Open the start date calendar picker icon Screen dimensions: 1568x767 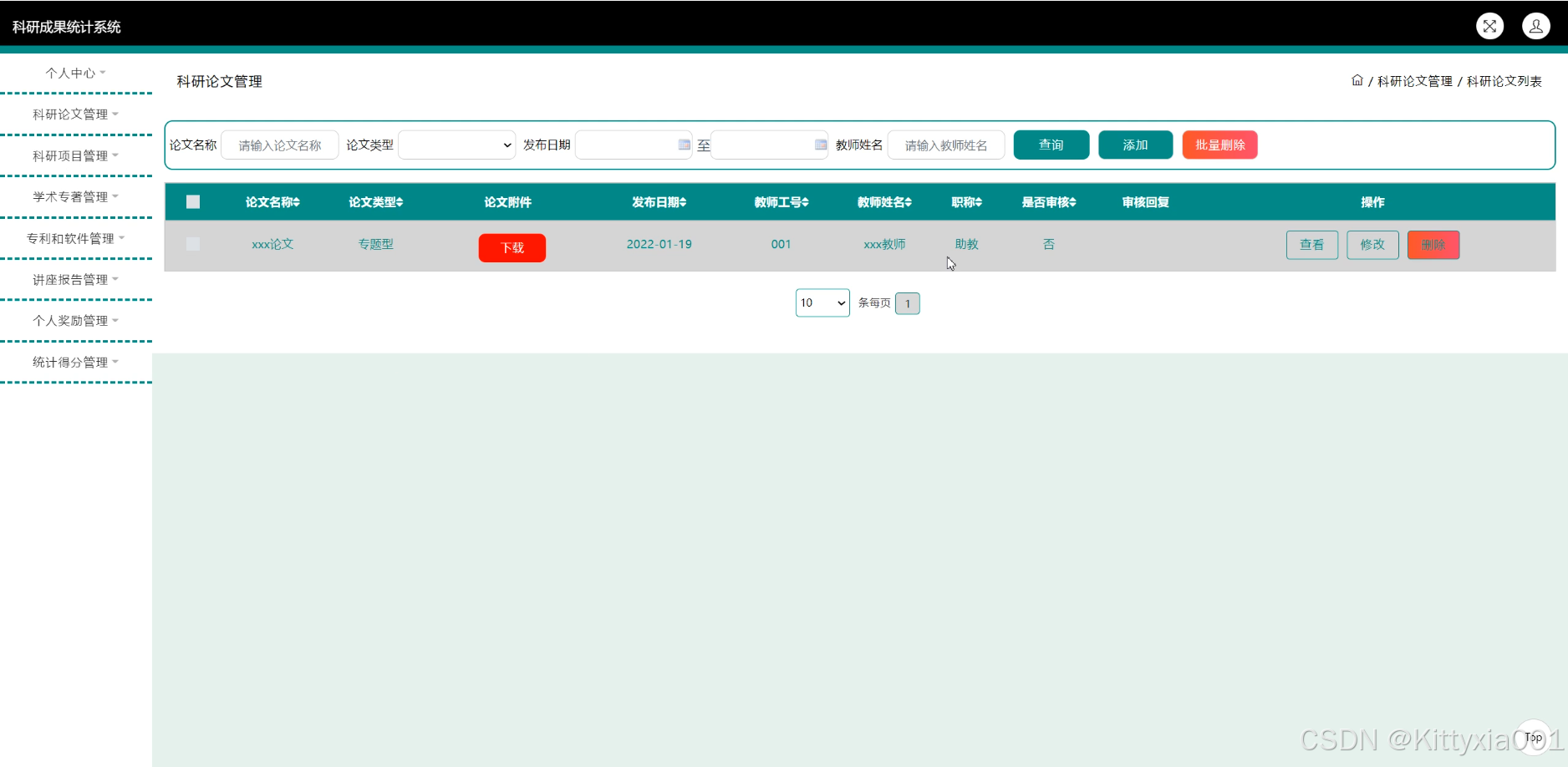[684, 145]
